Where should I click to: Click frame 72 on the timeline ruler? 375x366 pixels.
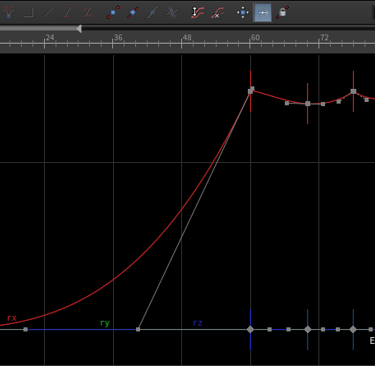click(324, 37)
